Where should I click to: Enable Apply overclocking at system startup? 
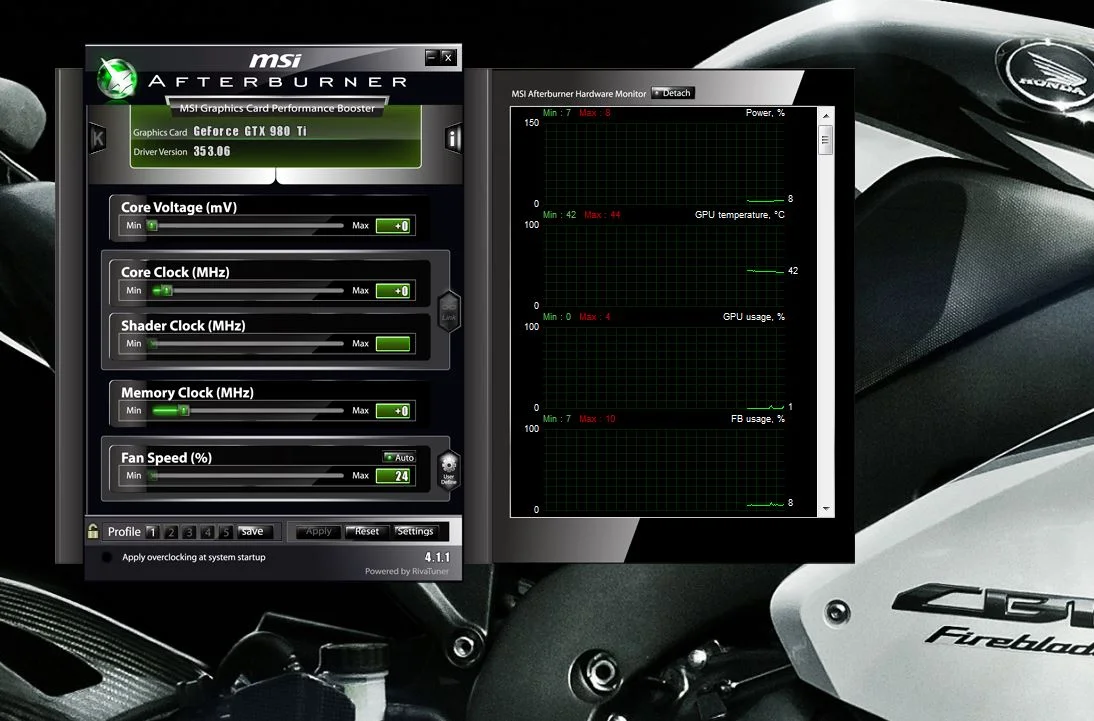(x=107, y=557)
